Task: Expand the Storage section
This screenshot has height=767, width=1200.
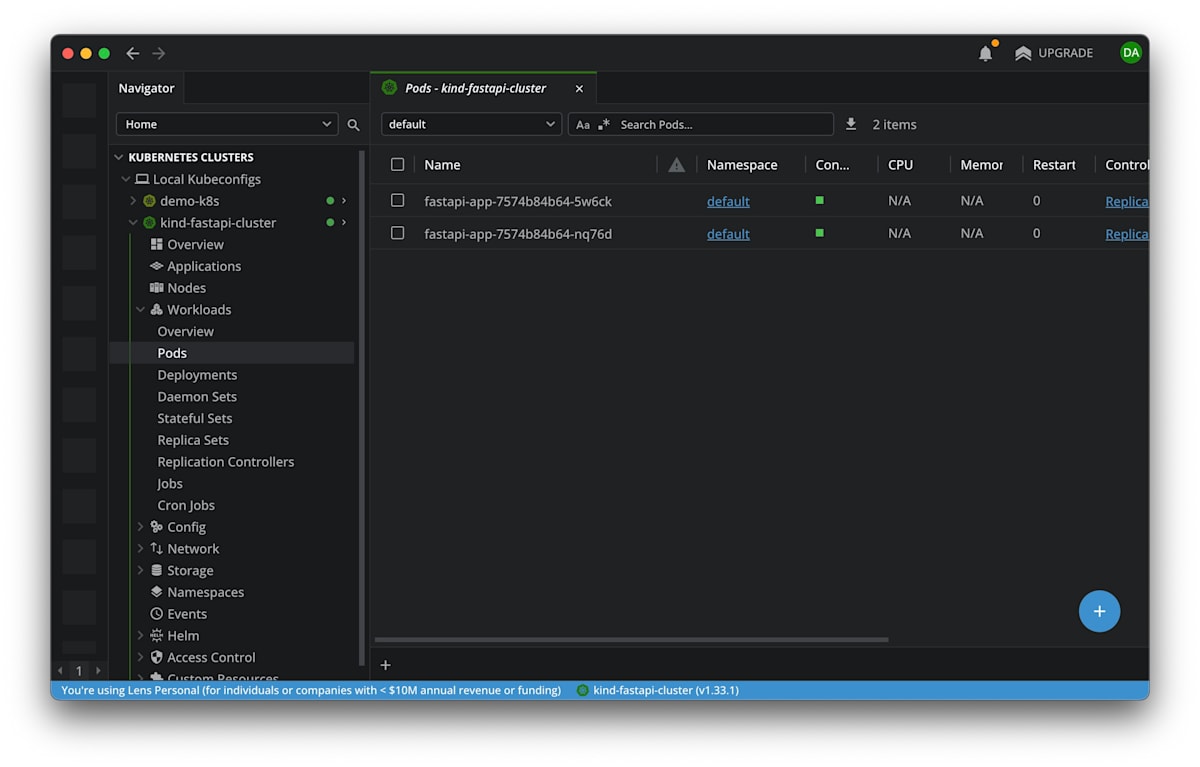Action: pyautogui.click(x=140, y=571)
